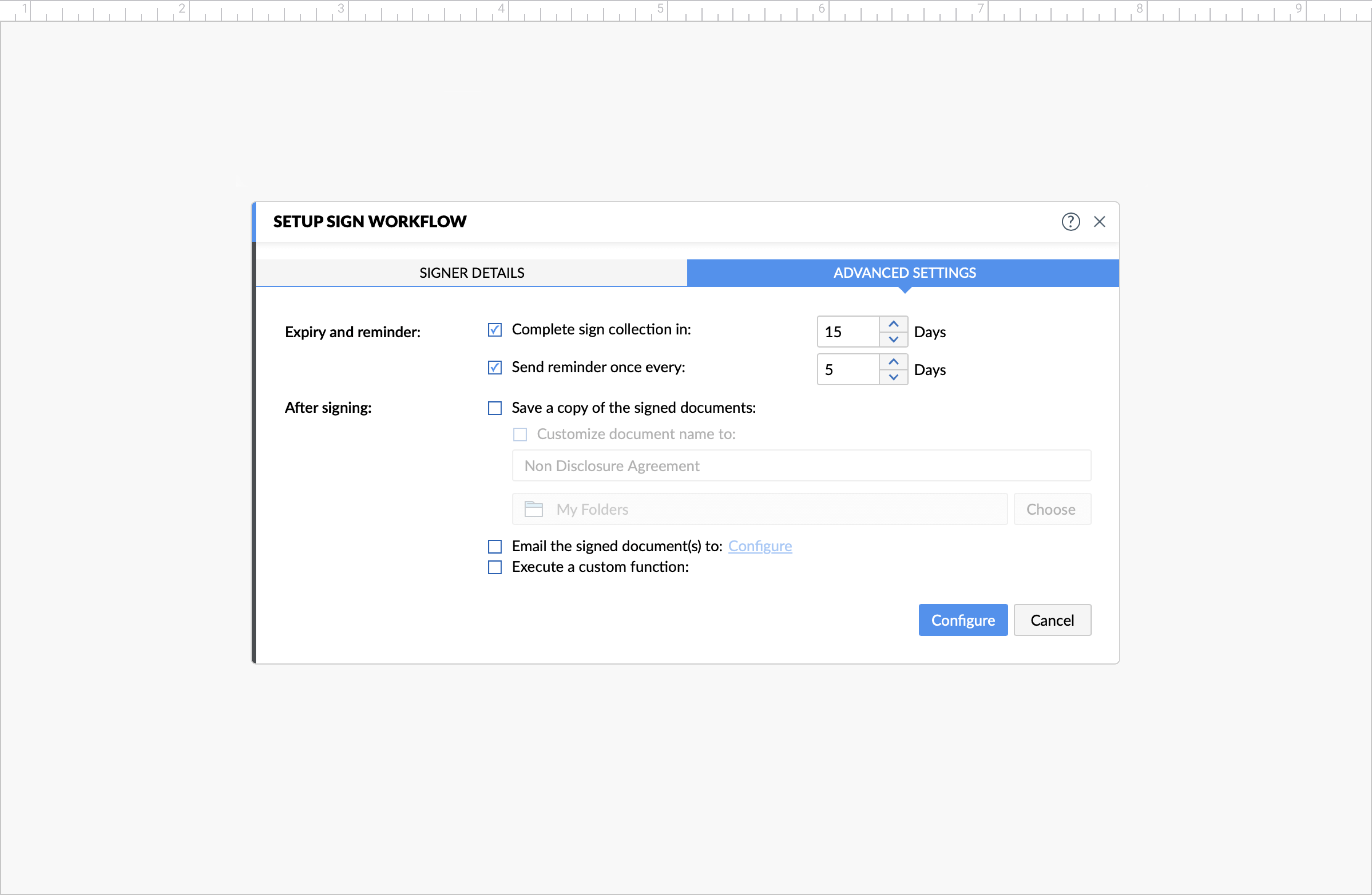Close the Setup Sign Workflow dialog
The height and width of the screenshot is (895, 1372).
pyautogui.click(x=1099, y=221)
